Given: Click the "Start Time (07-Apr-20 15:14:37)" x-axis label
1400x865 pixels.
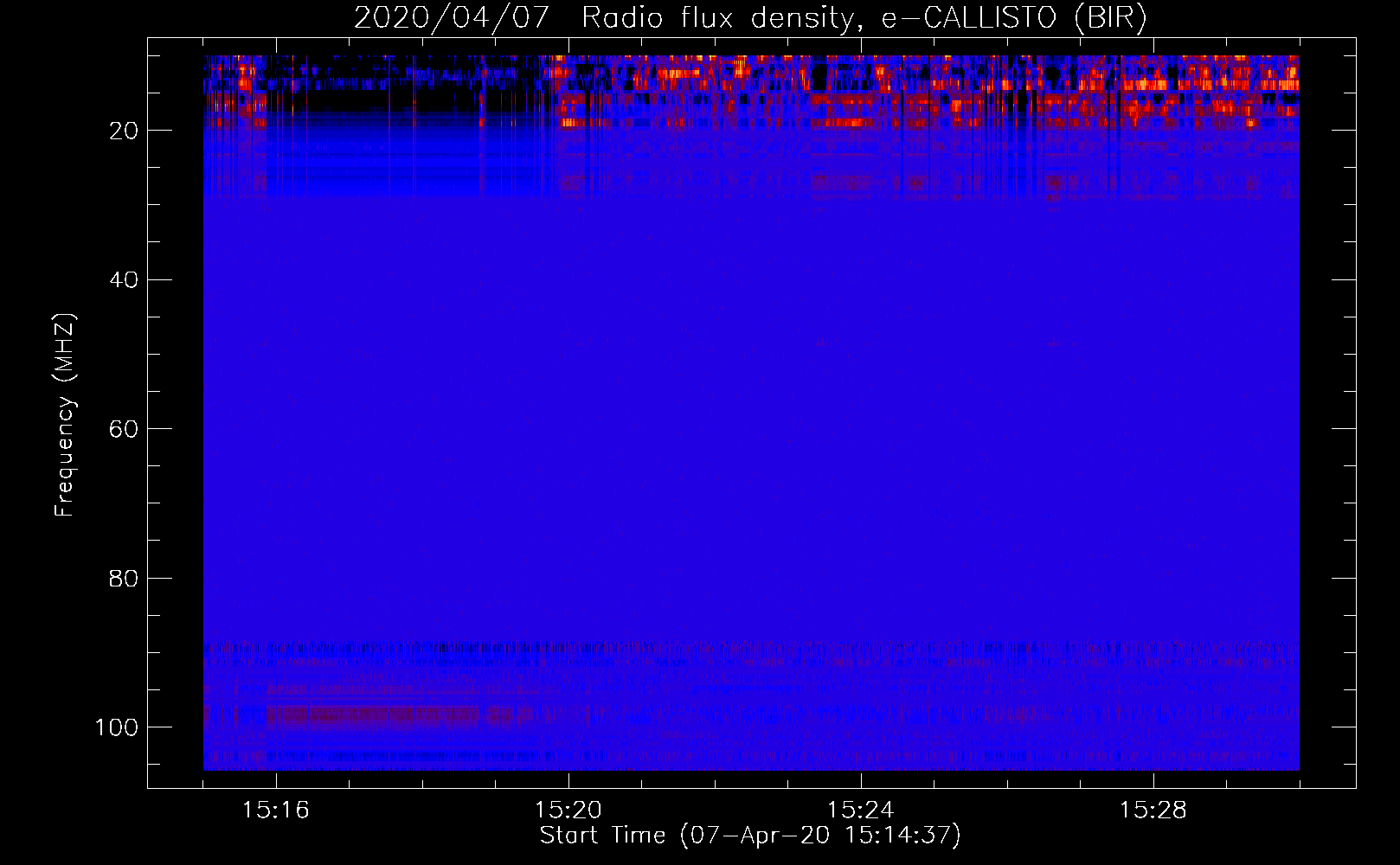Looking at the screenshot, I should pyautogui.click(x=750, y=836).
